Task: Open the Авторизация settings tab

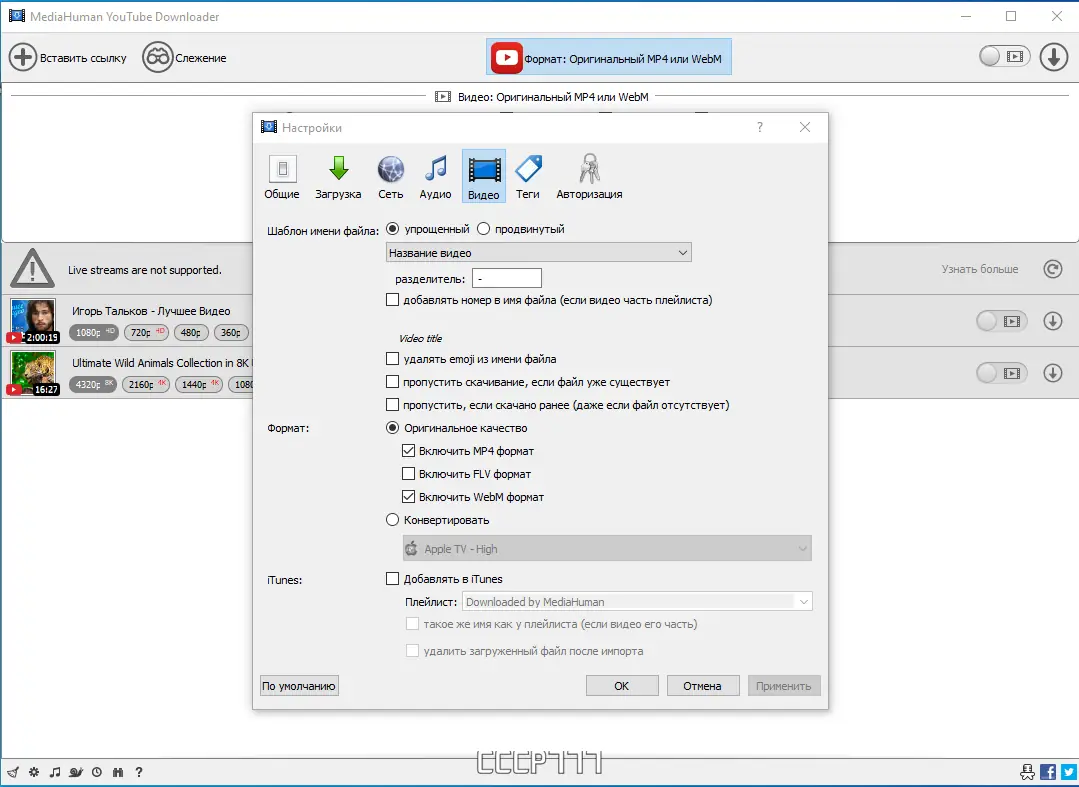Action: pos(589,176)
